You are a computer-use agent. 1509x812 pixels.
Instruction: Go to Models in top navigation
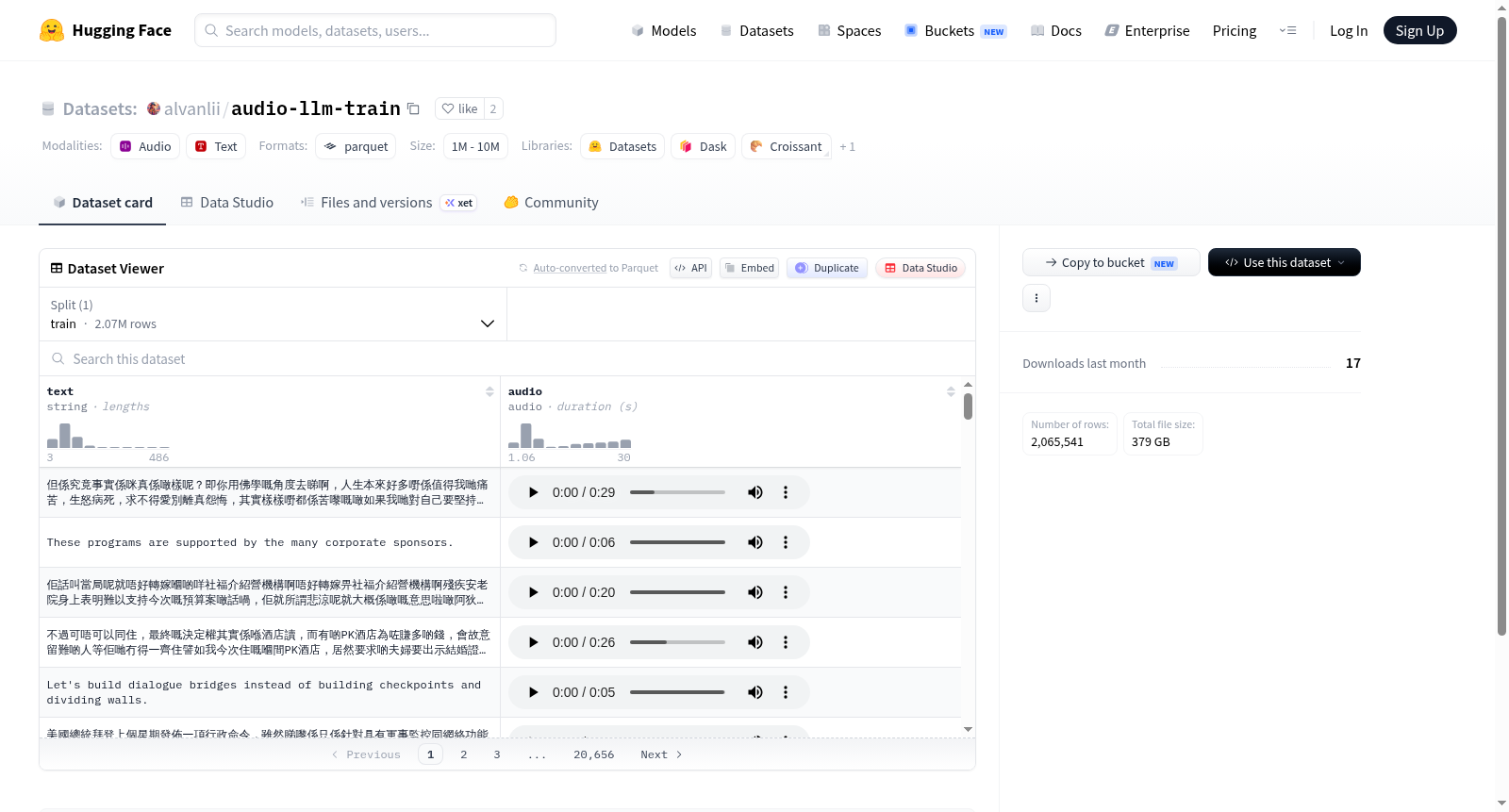(663, 30)
